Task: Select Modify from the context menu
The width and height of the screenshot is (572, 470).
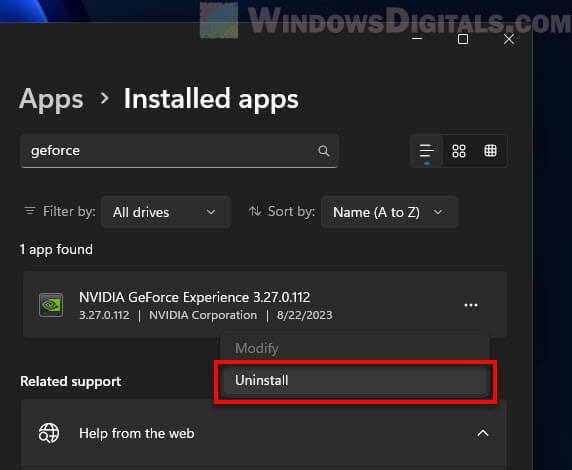Action: (x=355, y=348)
